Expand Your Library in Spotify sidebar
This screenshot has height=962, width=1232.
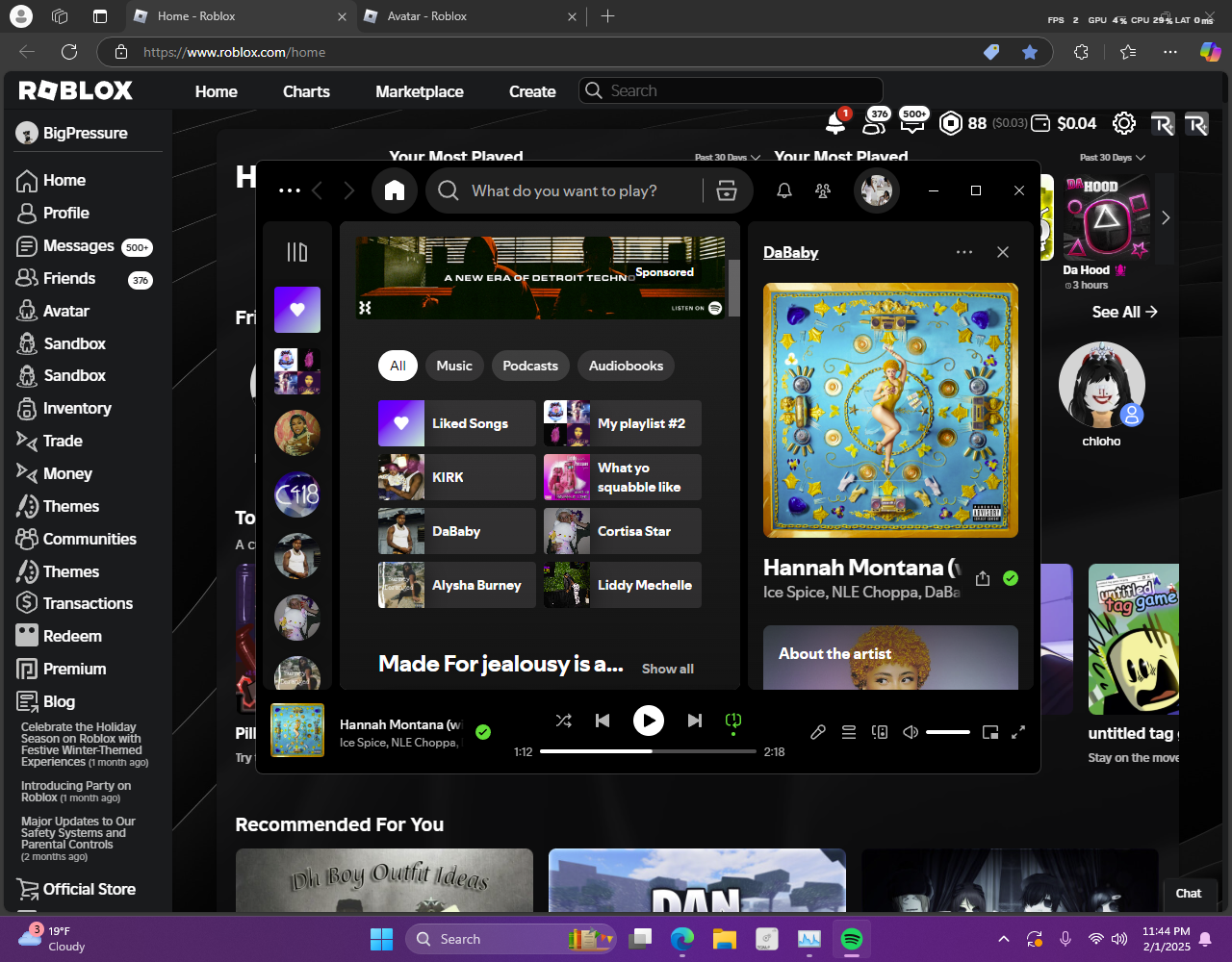tap(297, 252)
